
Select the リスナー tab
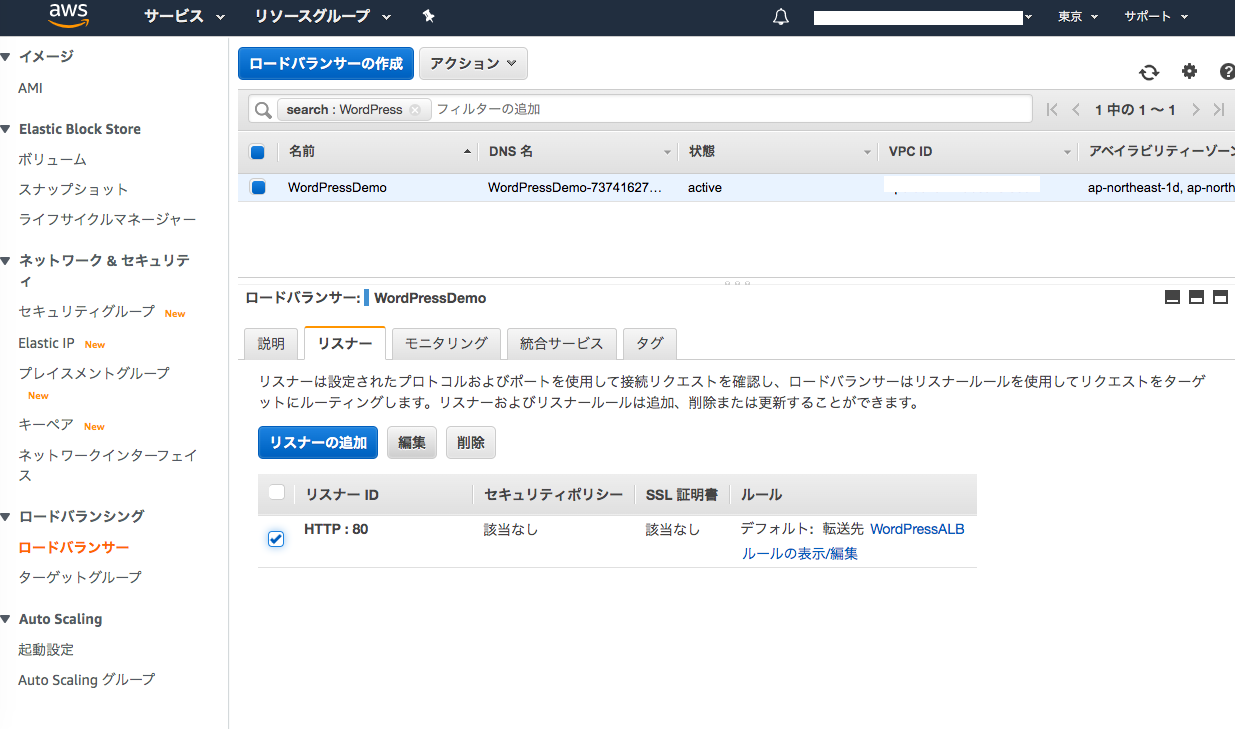click(x=345, y=343)
